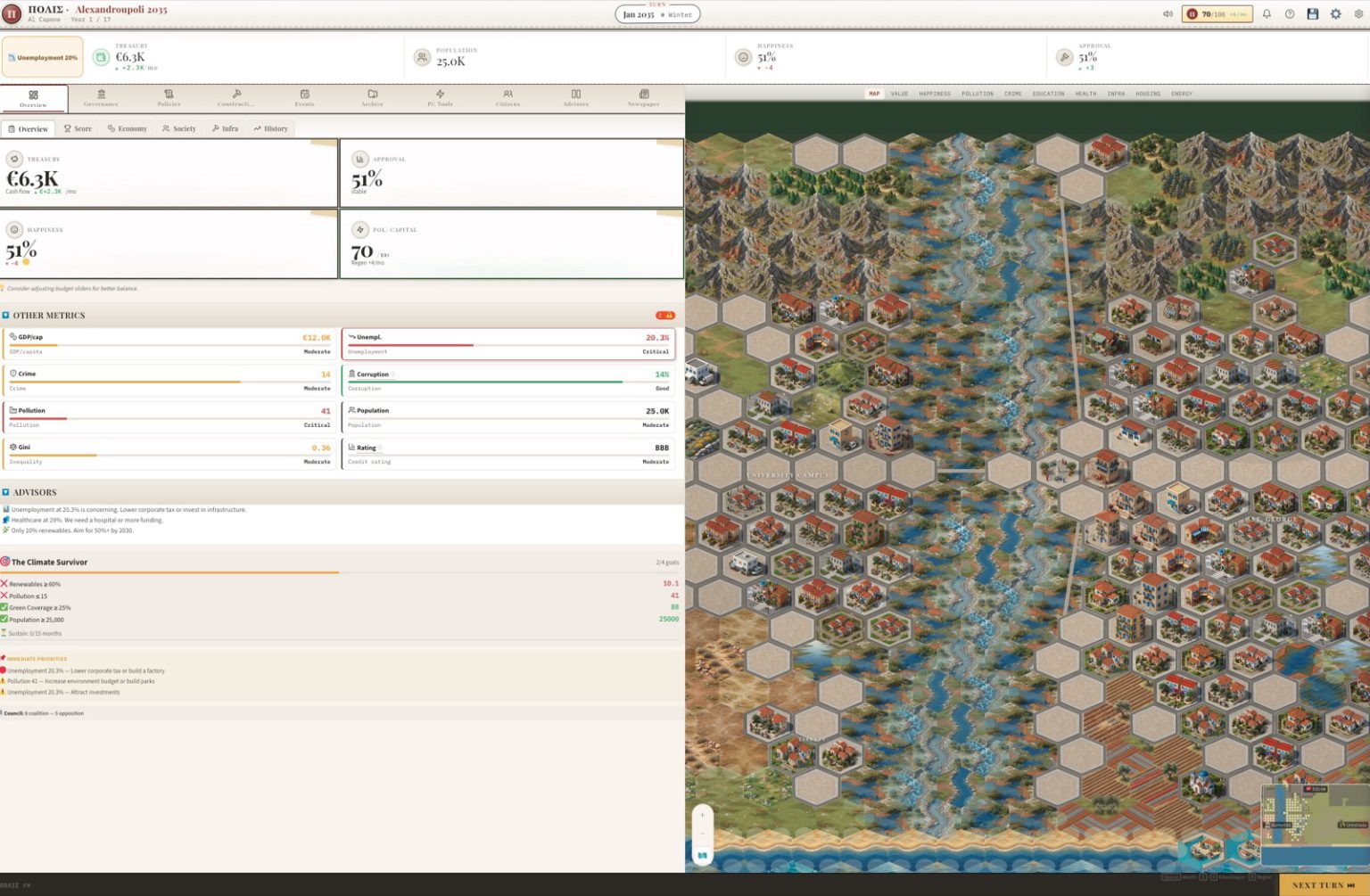
Task: Click the map zoom-in plus button
Action: point(702,815)
